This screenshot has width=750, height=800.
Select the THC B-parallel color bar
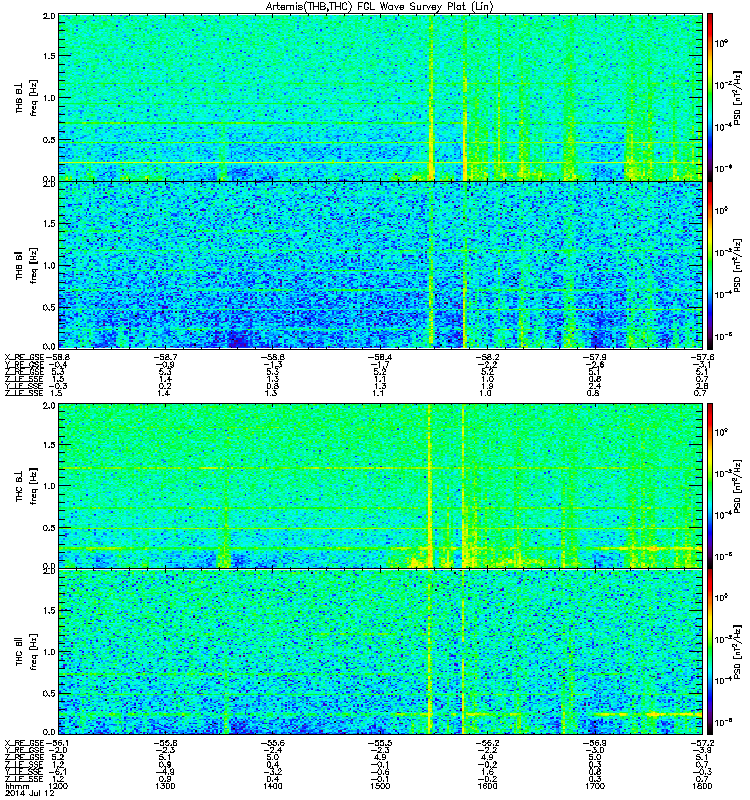pos(709,652)
